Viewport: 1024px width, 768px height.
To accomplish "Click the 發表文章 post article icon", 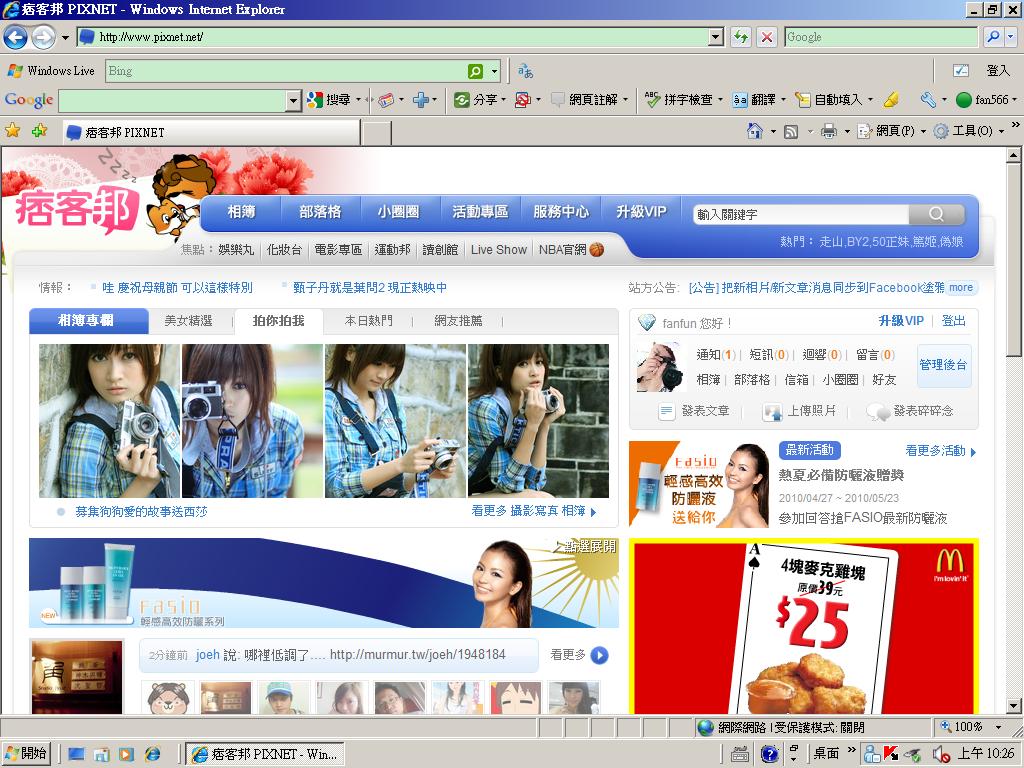I will pyautogui.click(x=666, y=411).
